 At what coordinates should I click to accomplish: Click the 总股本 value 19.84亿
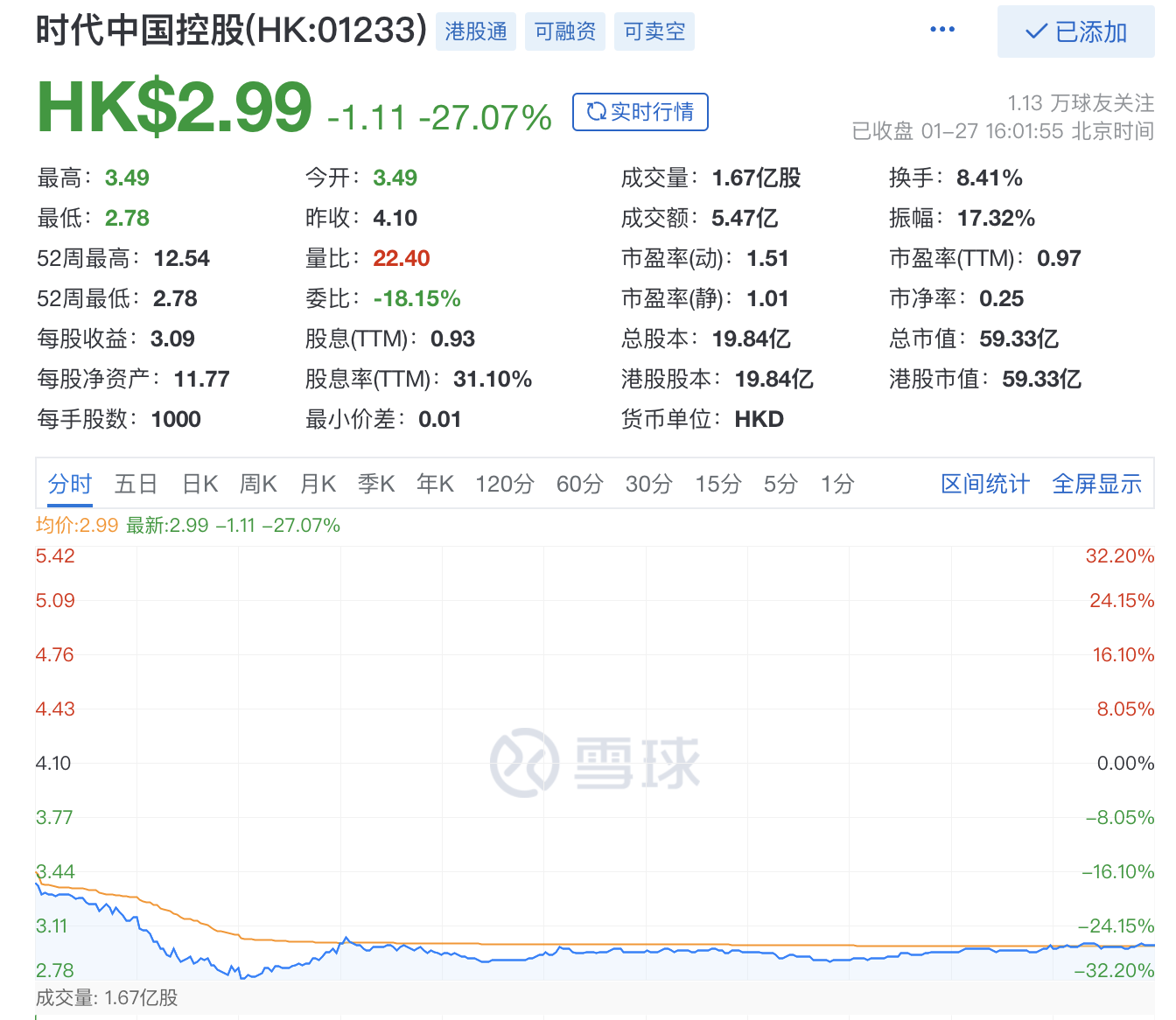751,339
